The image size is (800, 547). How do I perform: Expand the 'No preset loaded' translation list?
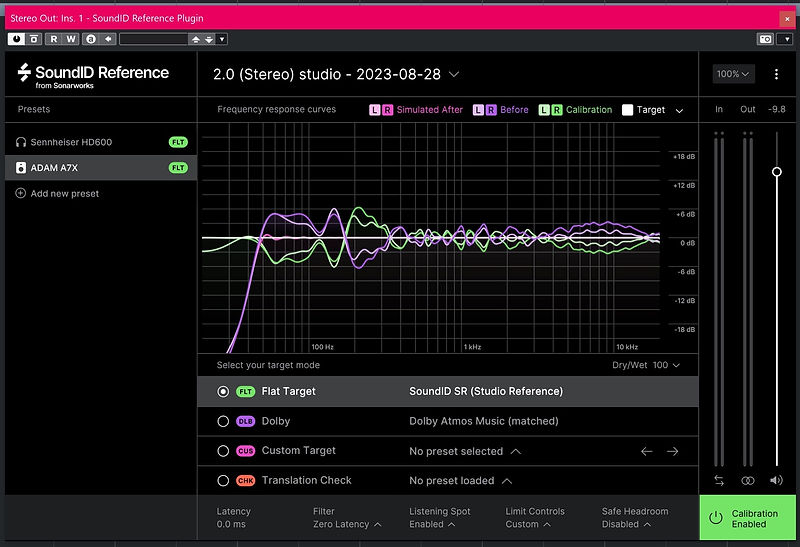click(x=460, y=481)
